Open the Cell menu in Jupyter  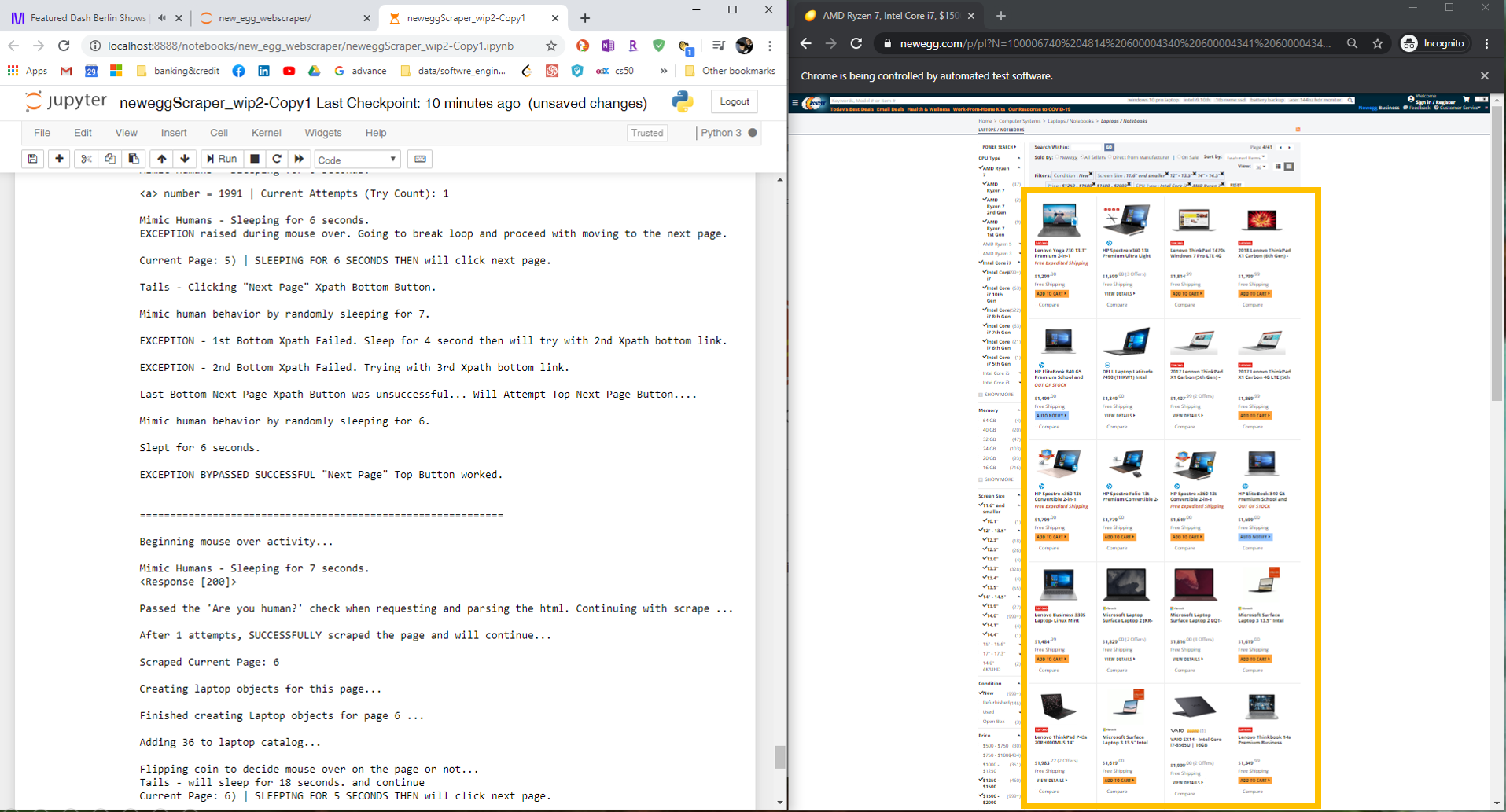[x=219, y=133]
